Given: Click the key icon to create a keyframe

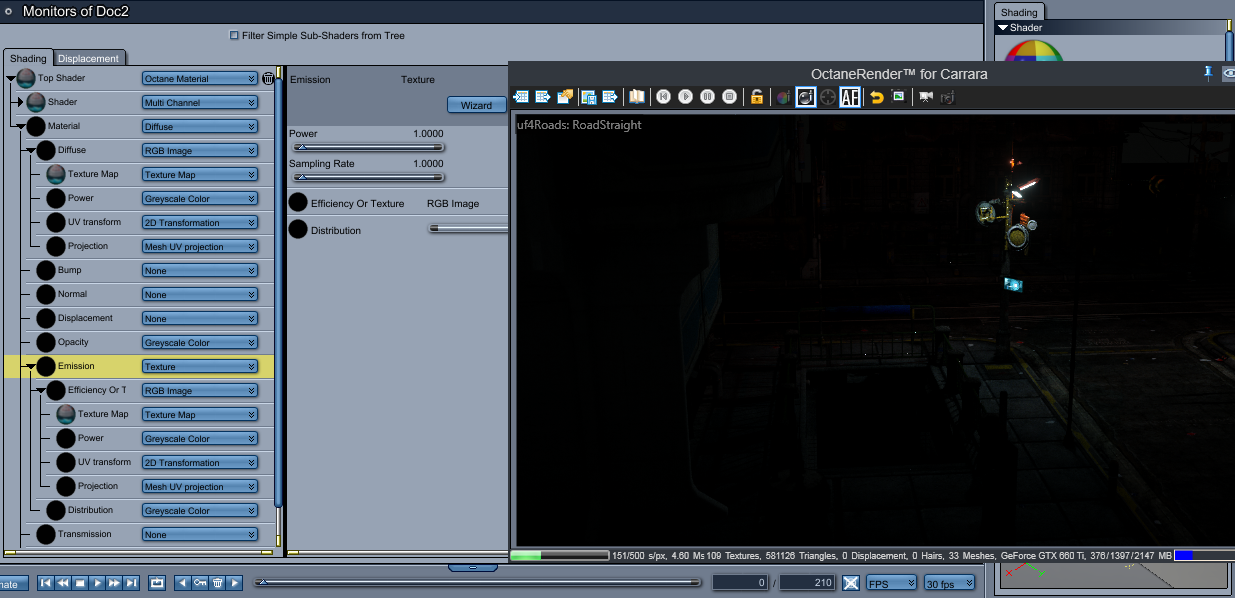Looking at the screenshot, I should (x=200, y=582).
